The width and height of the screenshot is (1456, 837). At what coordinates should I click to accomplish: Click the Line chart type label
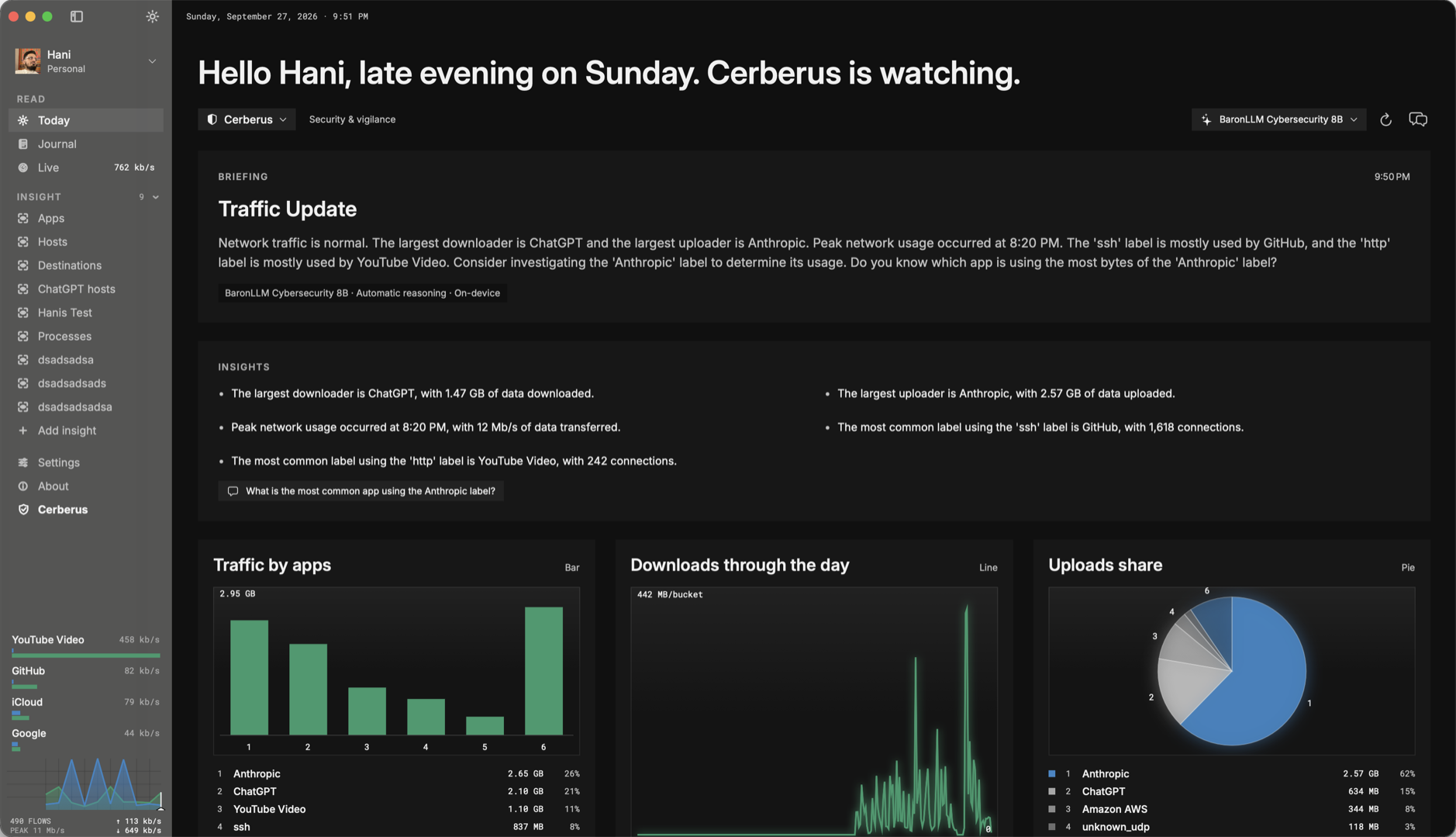[988, 568]
